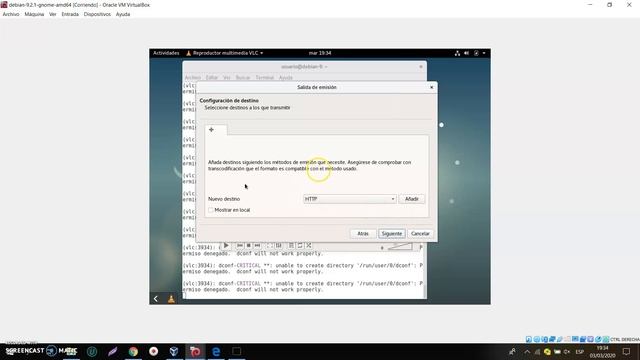640x360 pixels.
Task: Open Buscar menu in terminal window
Action: 242,78
